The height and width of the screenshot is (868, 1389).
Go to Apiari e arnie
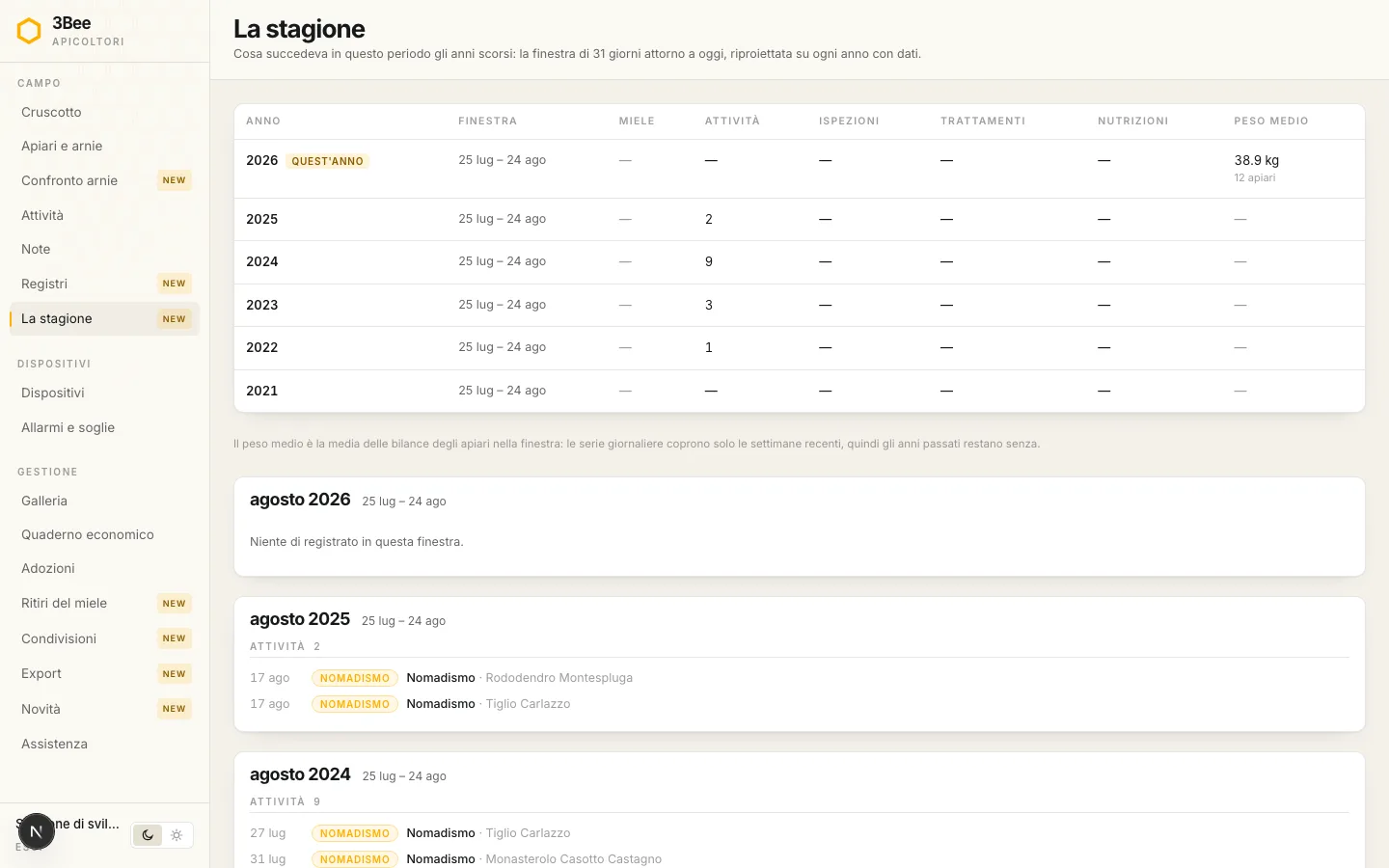click(104, 146)
